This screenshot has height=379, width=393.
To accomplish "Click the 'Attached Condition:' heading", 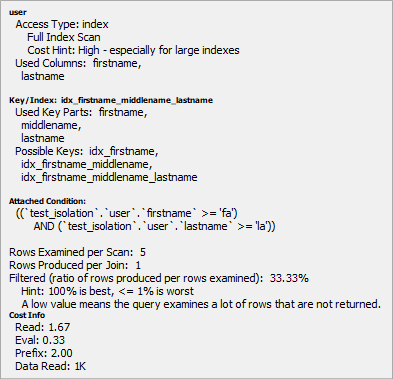I will pyautogui.click(x=47, y=201).
